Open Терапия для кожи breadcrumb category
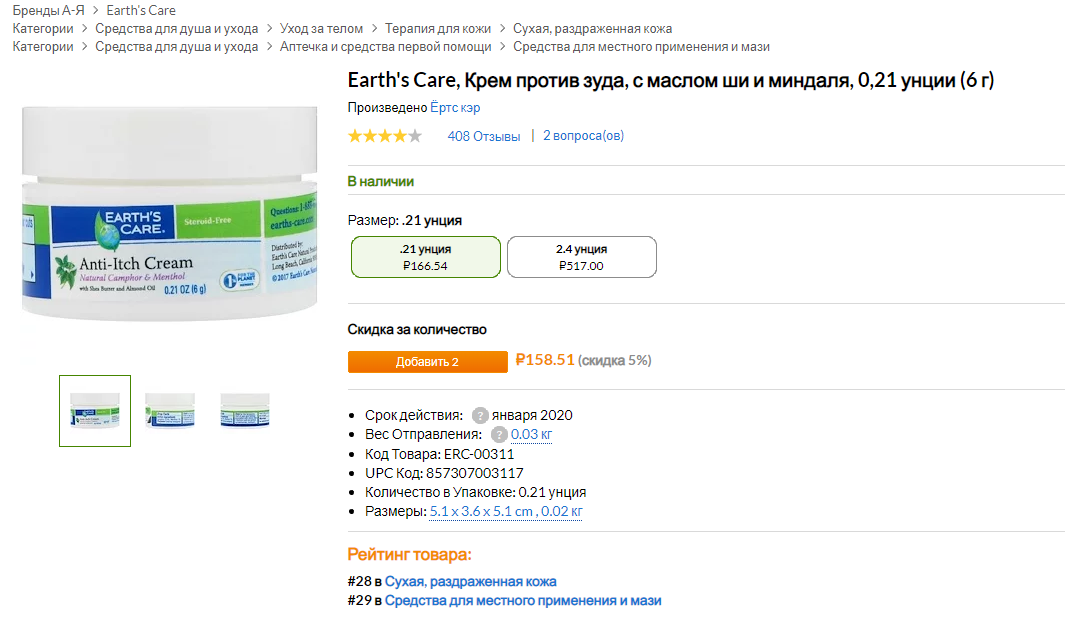This screenshot has width=1070, height=617. 438,29
